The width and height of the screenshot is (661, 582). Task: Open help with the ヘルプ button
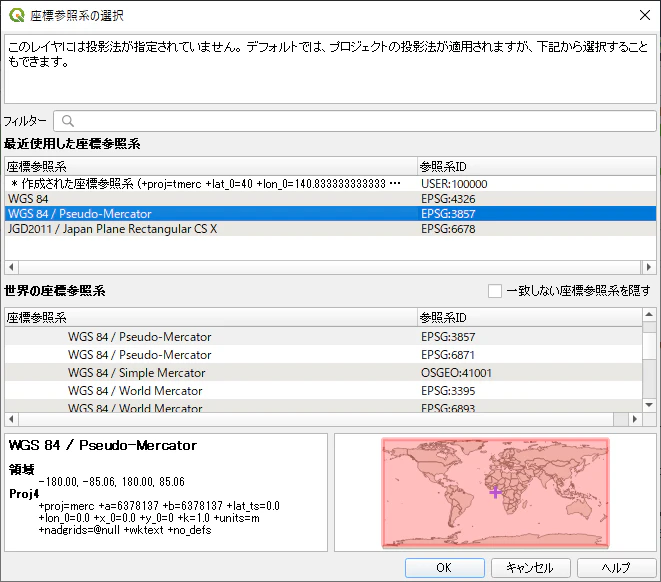[616, 568]
